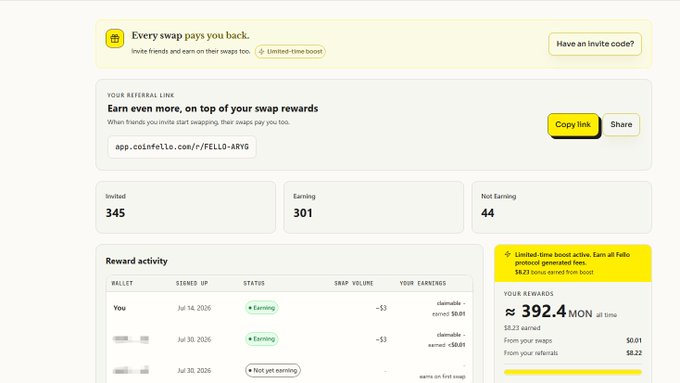Viewport: 680px width, 383px height.
Task: Click the Not Earning 44 stat card
Action: (x=562, y=207)
